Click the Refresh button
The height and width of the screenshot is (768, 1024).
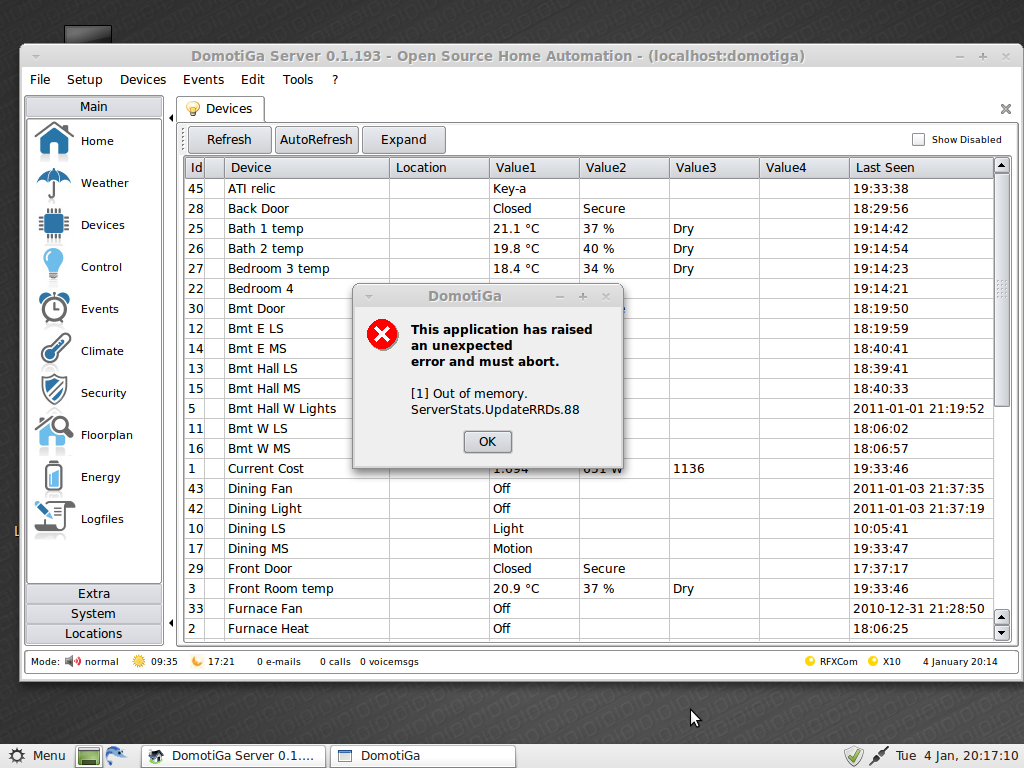tap(229, 140)
